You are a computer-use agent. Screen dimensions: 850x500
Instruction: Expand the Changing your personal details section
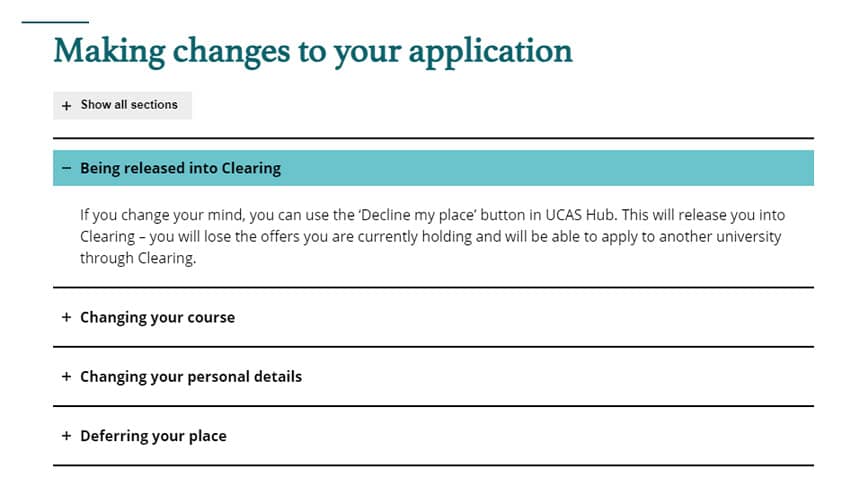click(433, 376)
